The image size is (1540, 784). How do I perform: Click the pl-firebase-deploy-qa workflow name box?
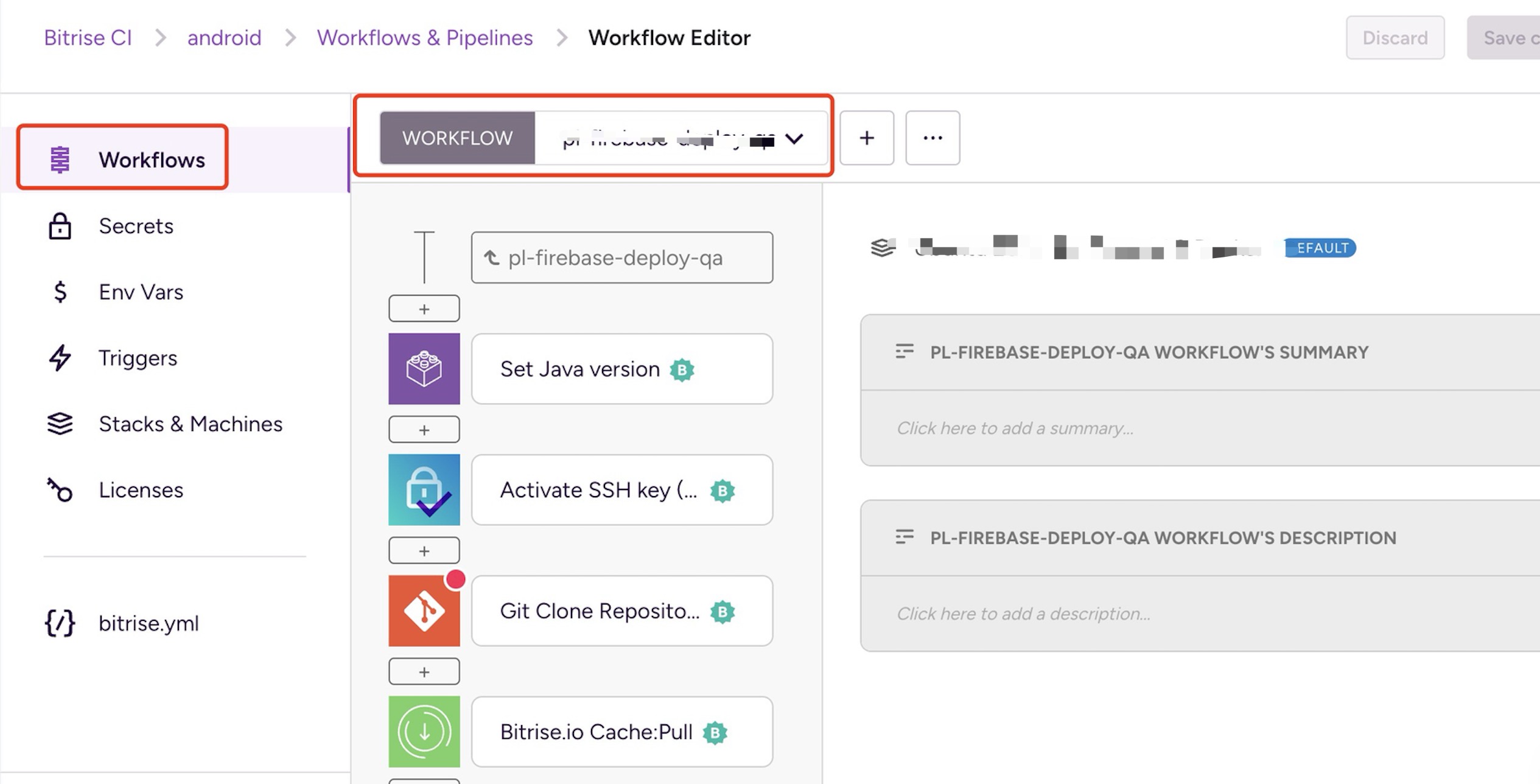pyautogui.click(x=622, y=257)
